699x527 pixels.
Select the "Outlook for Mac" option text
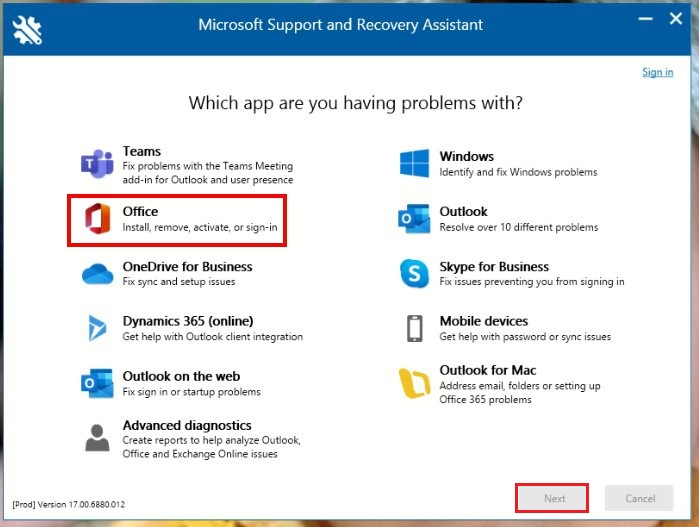coord(487,370)
